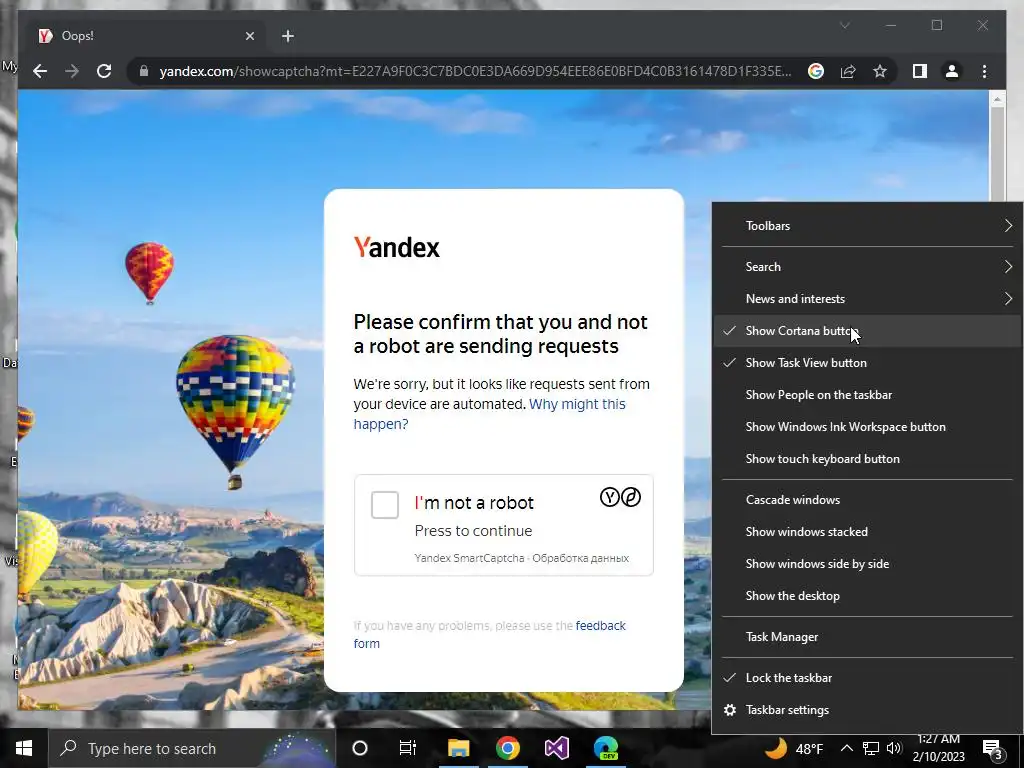The image size is (1024, 768).
Task: Click the search highlights illustration in taskbar
Action: 297,750
